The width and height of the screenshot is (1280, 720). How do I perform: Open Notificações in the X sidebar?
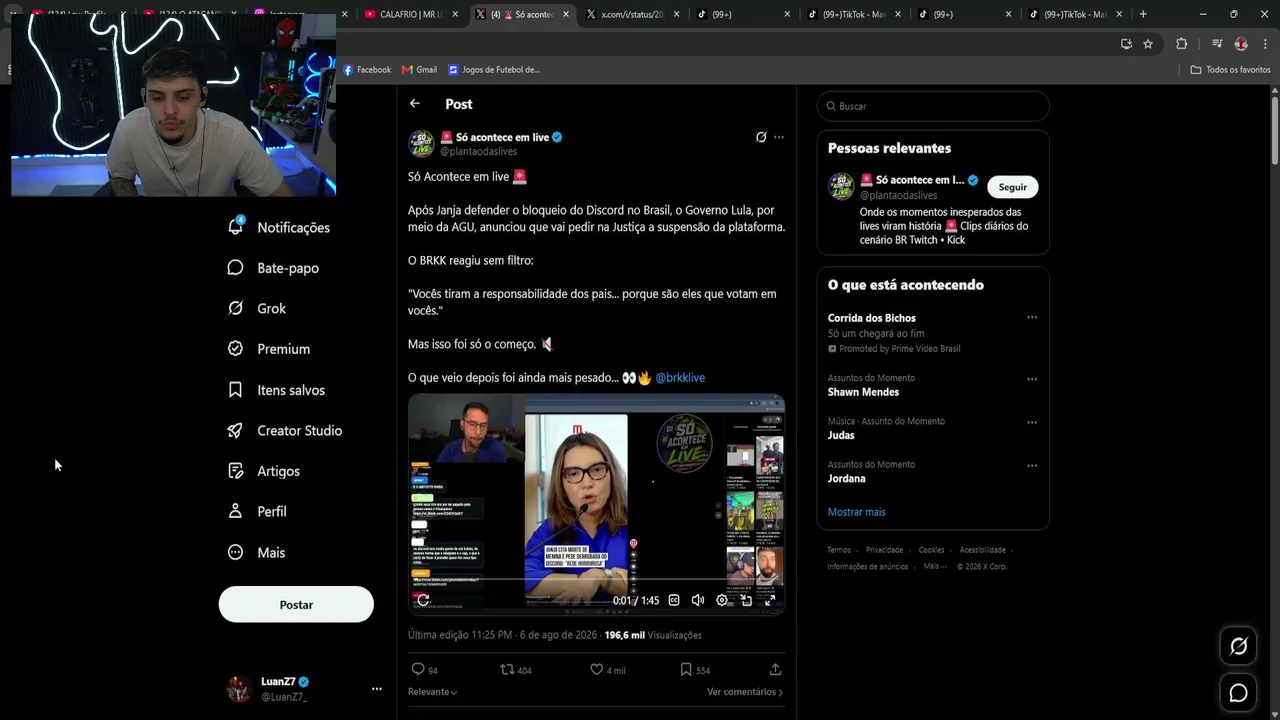pyautogui.click(x=279, y=227)
